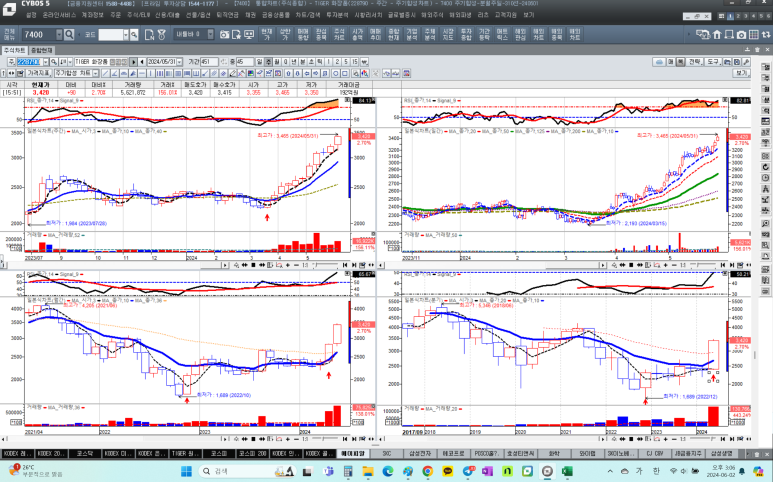Click the cloud icon in chart toolbar
This screenshot has width=773, height=482.
click(659, 62)
